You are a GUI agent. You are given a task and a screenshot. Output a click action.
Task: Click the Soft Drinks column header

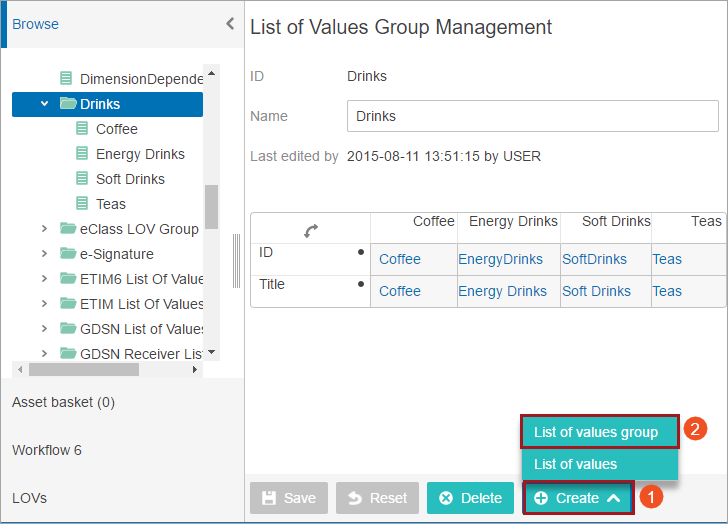click(x=616, y=221)
